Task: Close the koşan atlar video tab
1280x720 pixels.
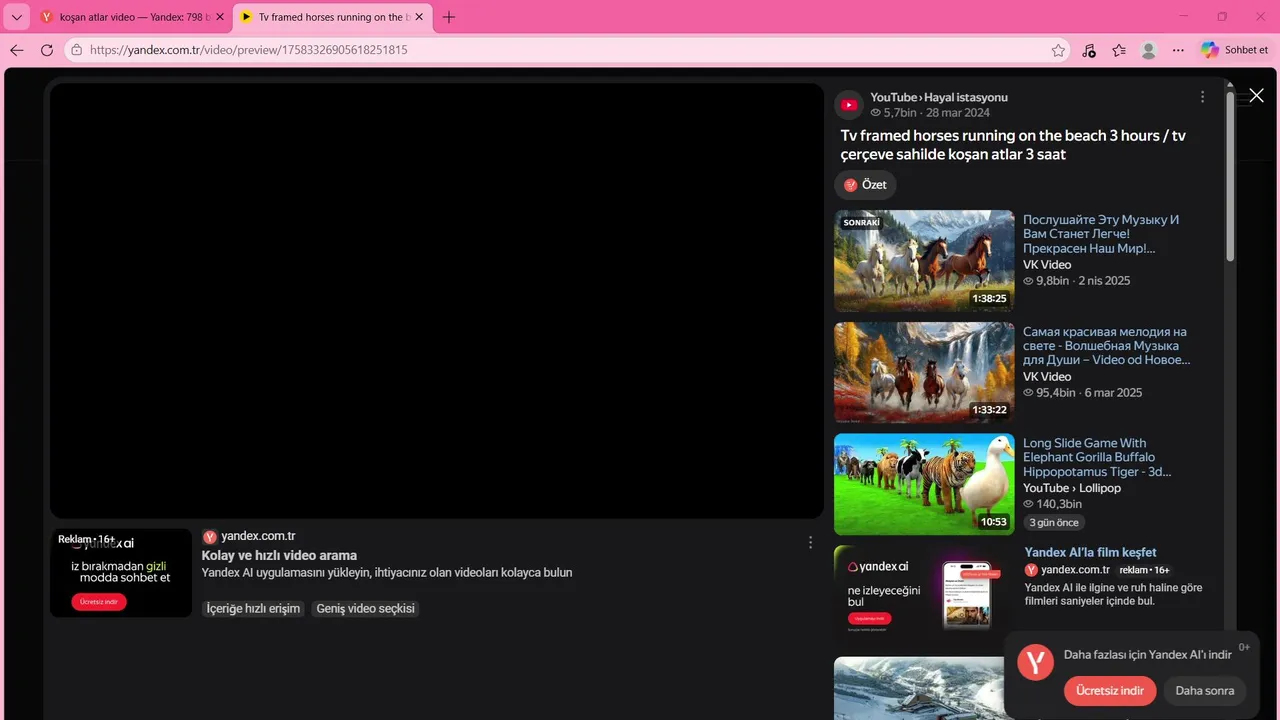Action: coord(220,17)
